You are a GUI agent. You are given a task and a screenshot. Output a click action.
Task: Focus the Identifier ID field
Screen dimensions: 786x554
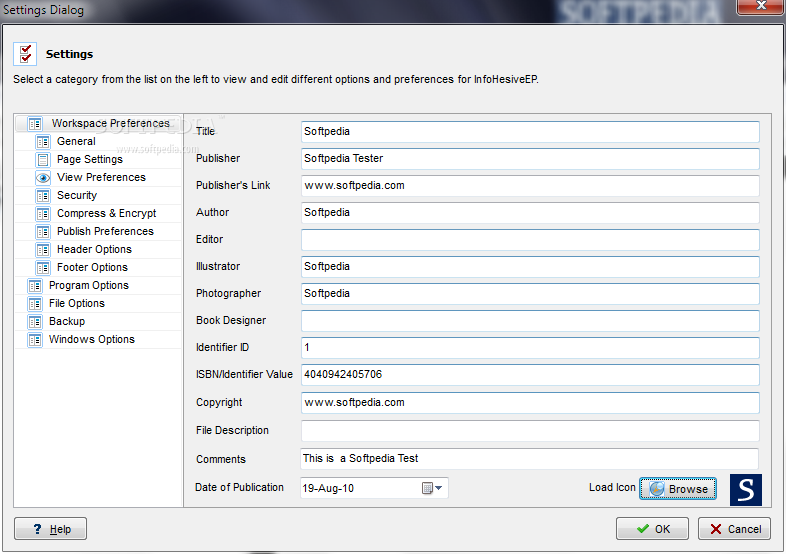pyautogui.click(x=530, y=348)
